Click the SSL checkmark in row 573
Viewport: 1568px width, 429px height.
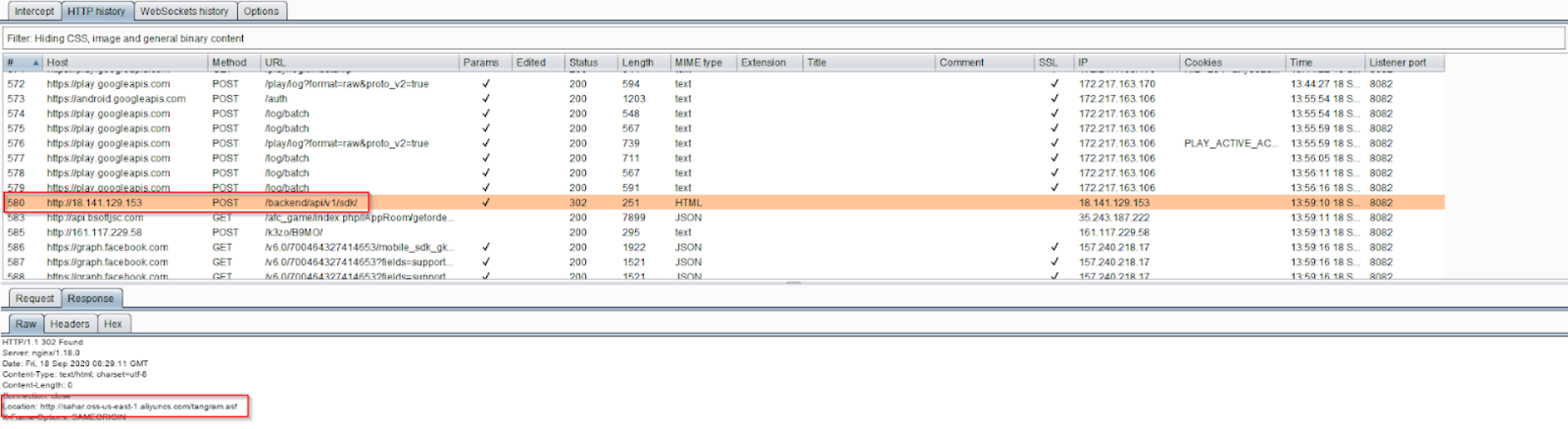[x=1054, y=99]
